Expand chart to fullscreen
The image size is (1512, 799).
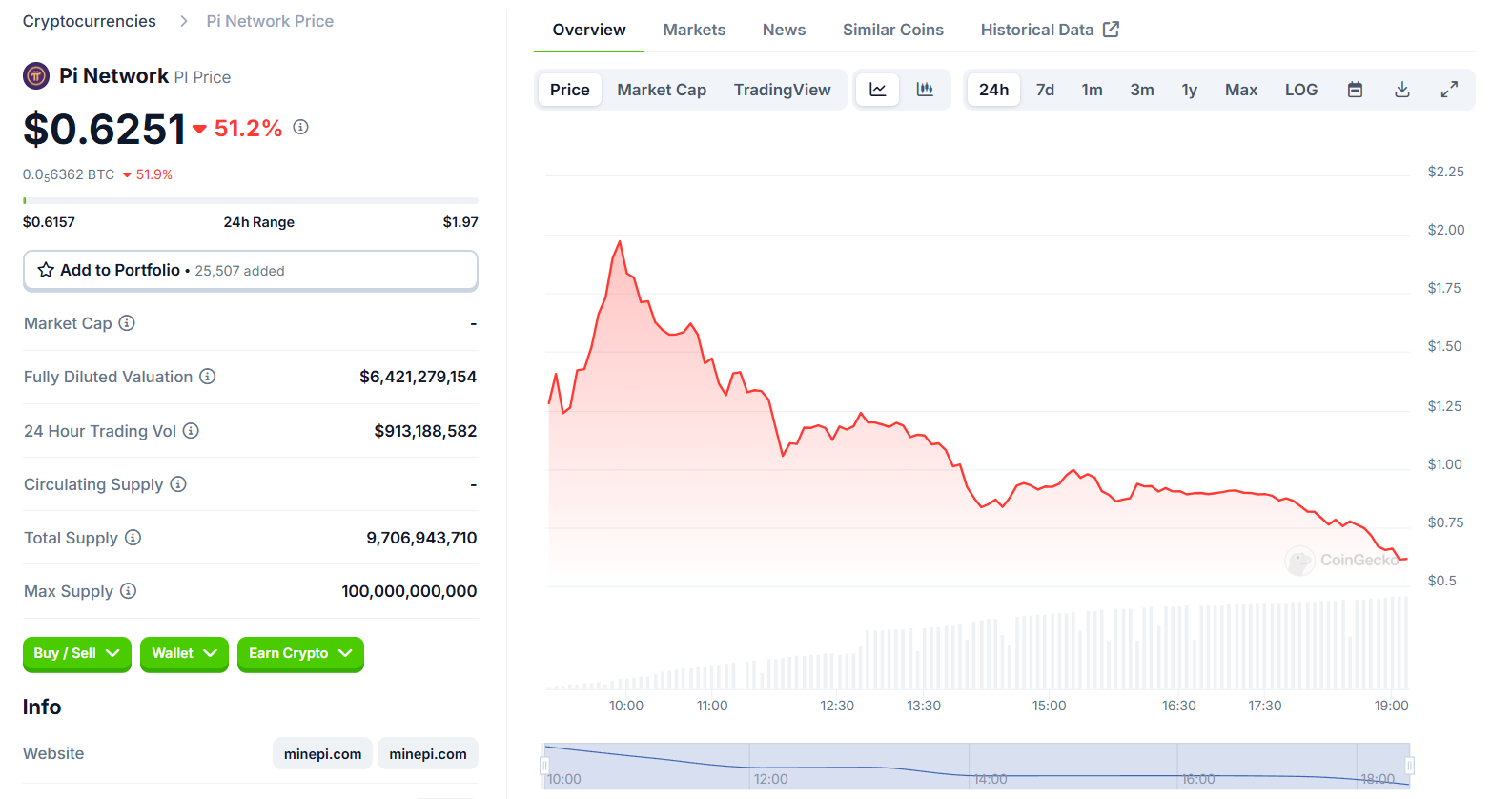pyautogui.click(x=1449, y=90)
